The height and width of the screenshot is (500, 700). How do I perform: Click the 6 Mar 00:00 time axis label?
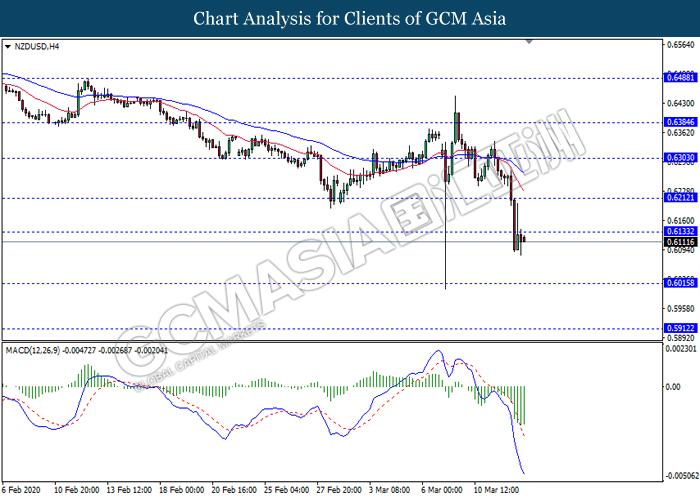pyautogui.click(x=442, y=490)
